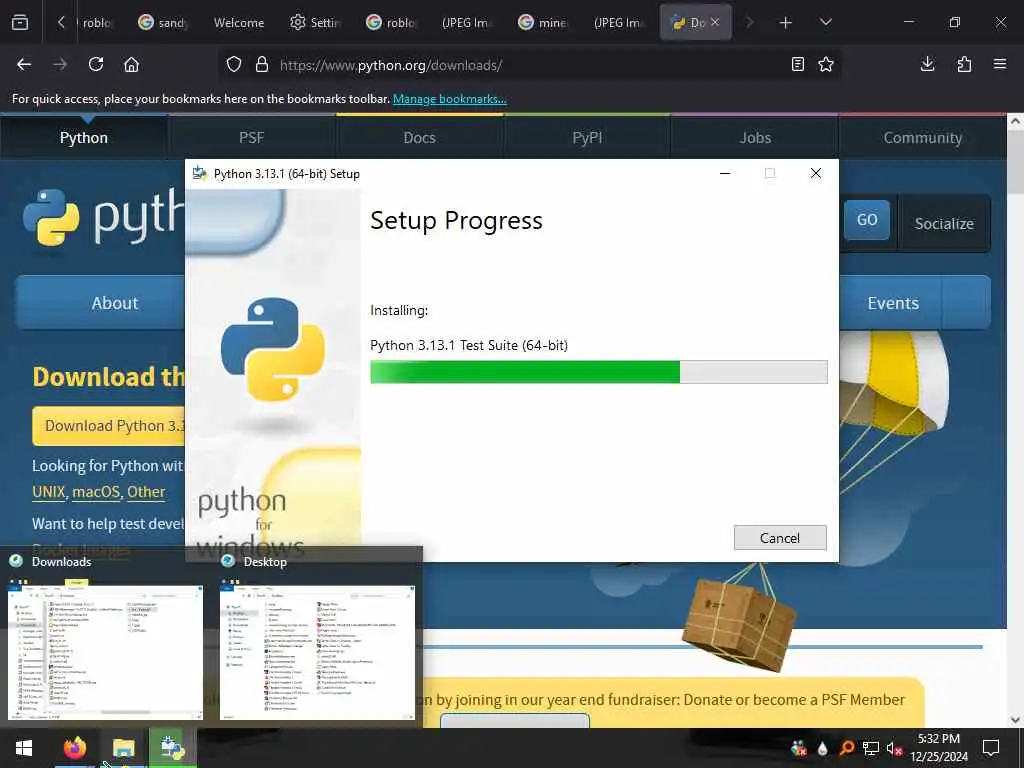
Task: Open the PyPI site tab
Action: 587,138
